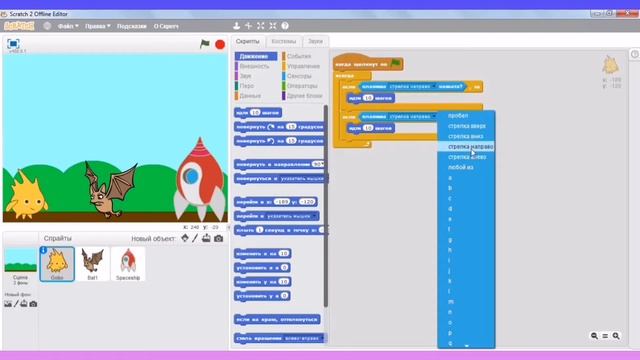
Task: Select the Внешность block category
Action: [x=254, y=66]
